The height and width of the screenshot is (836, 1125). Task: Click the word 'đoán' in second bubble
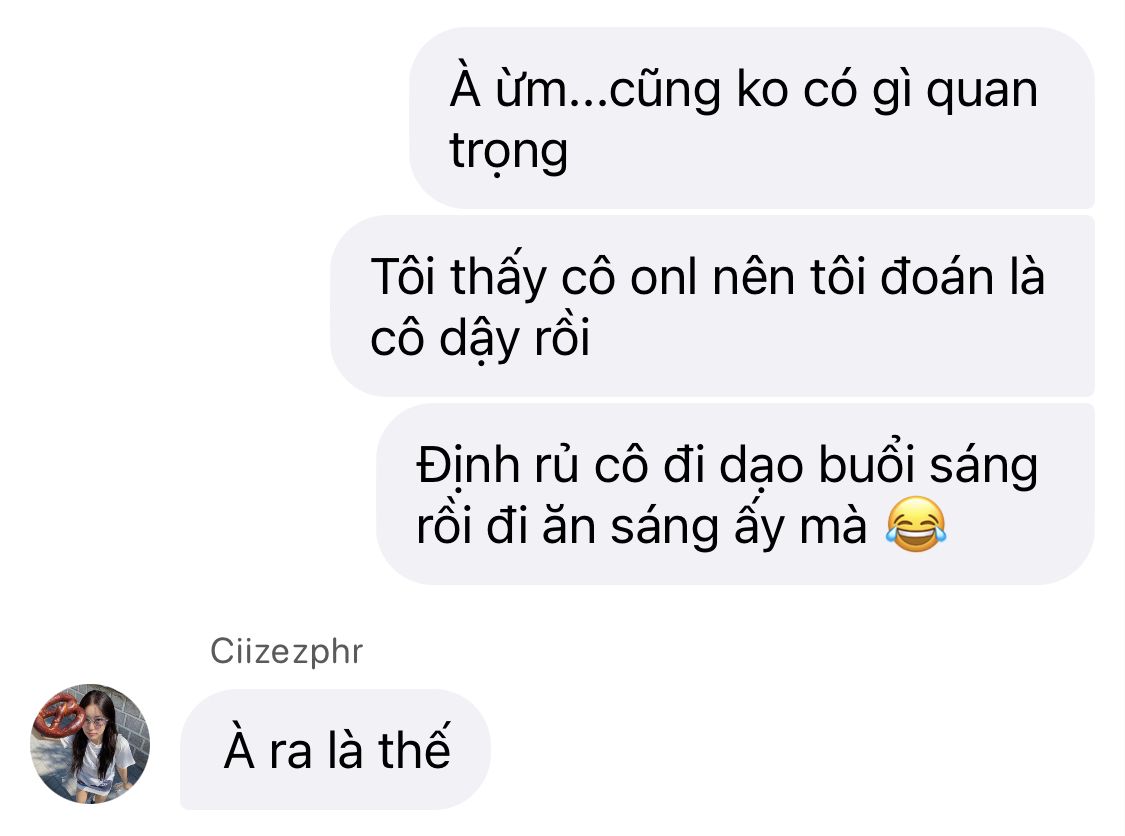(937, 277)
